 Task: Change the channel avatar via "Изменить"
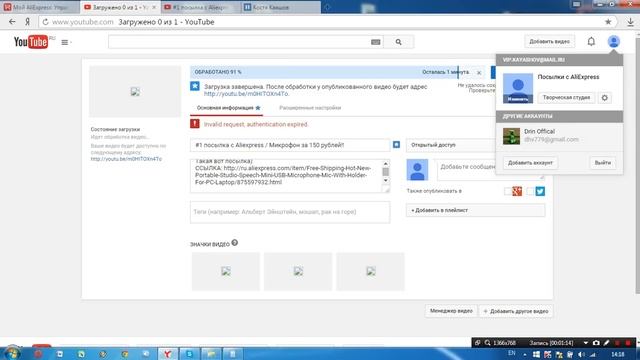point(518,99)
